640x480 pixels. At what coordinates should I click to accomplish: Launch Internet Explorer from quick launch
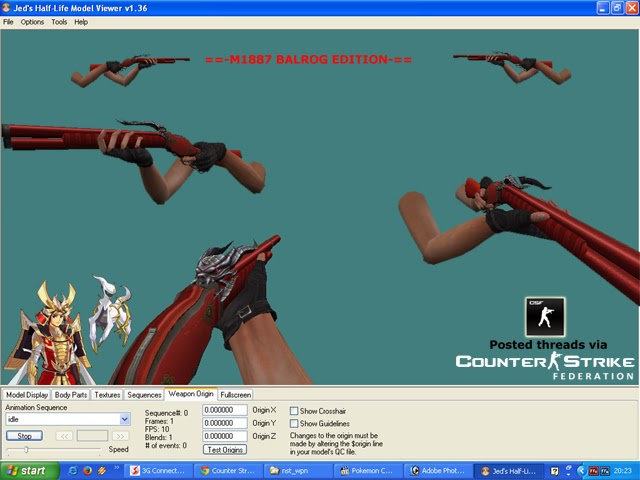[x=73, y=471]
